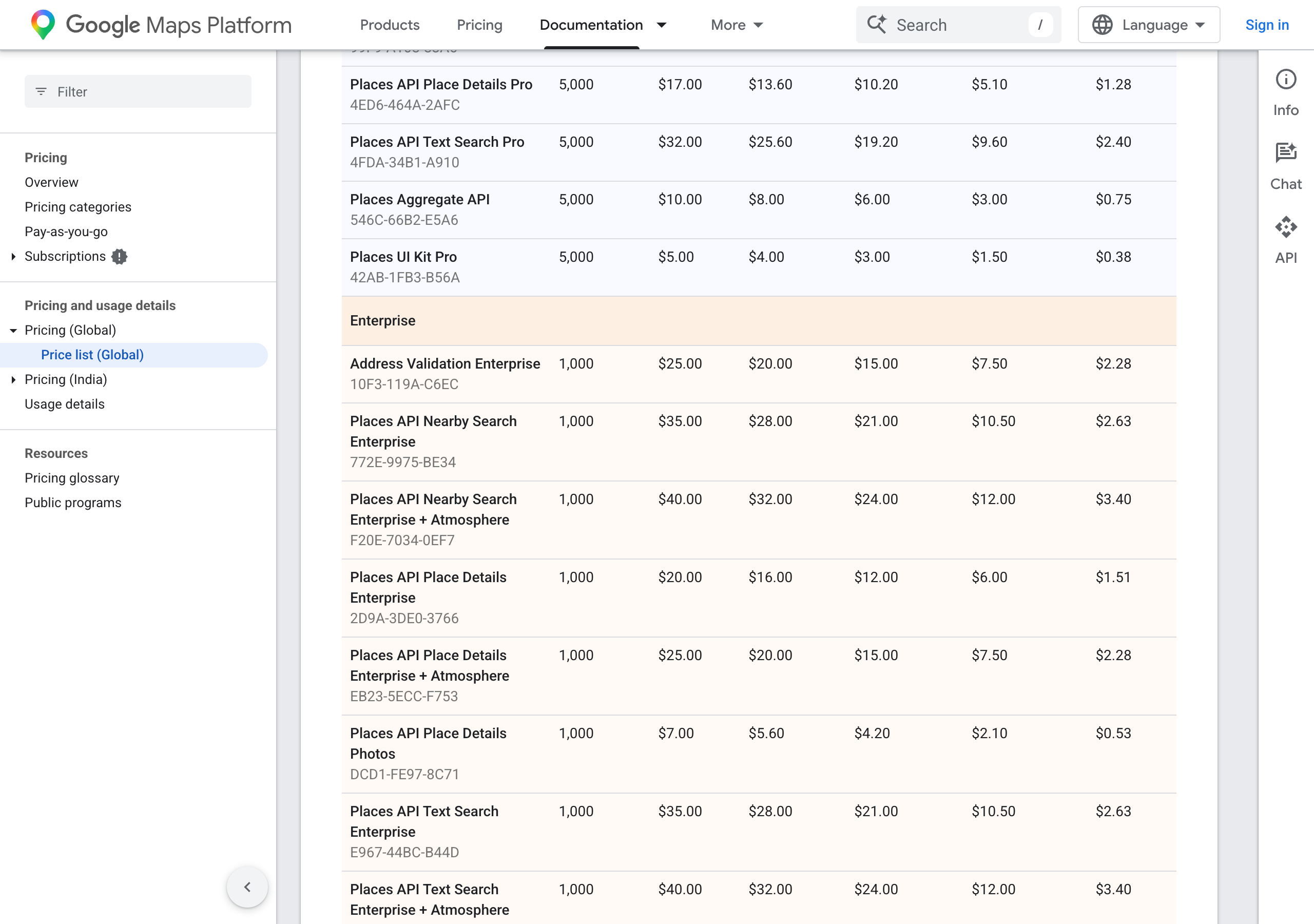Click $19.20 price in Text Search Pro row
The image size is (1314, 924).
(876, 142)
